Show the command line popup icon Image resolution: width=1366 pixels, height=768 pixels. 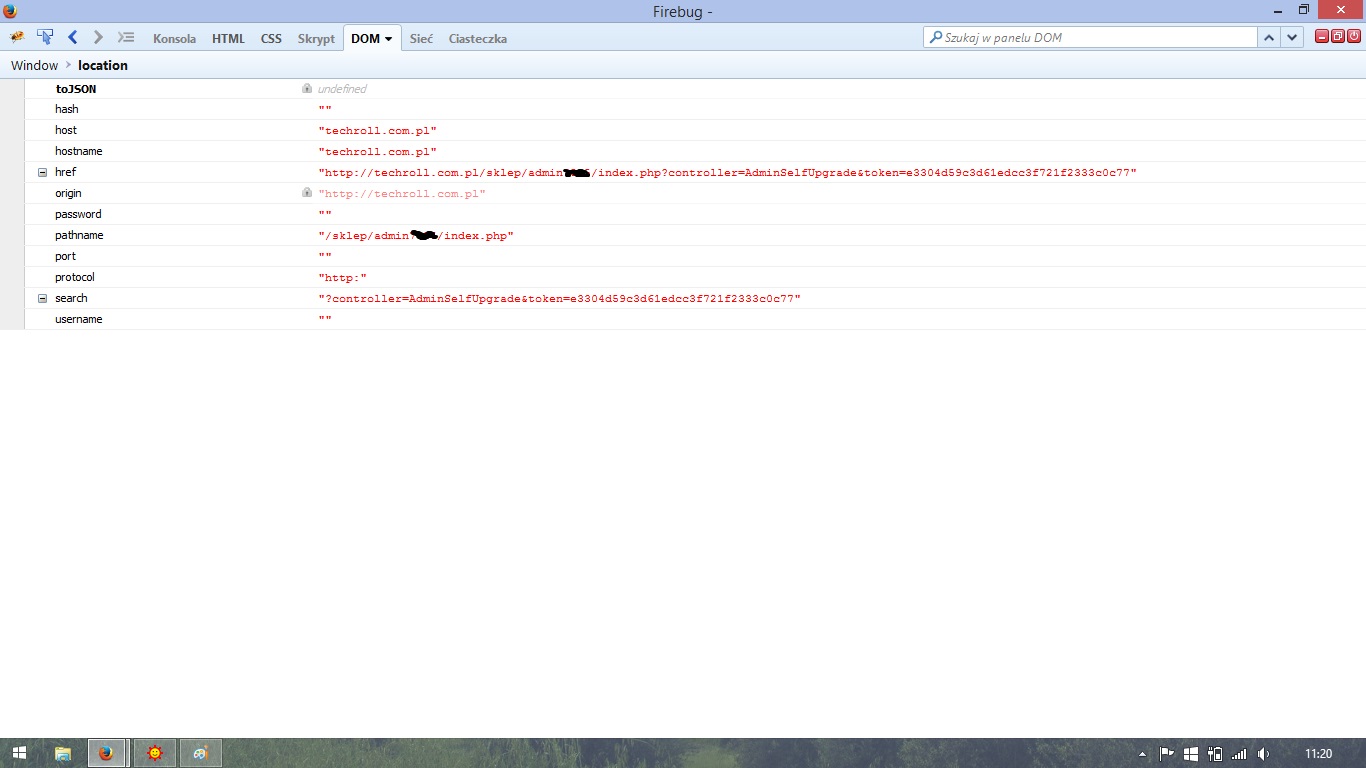[126, 37]
